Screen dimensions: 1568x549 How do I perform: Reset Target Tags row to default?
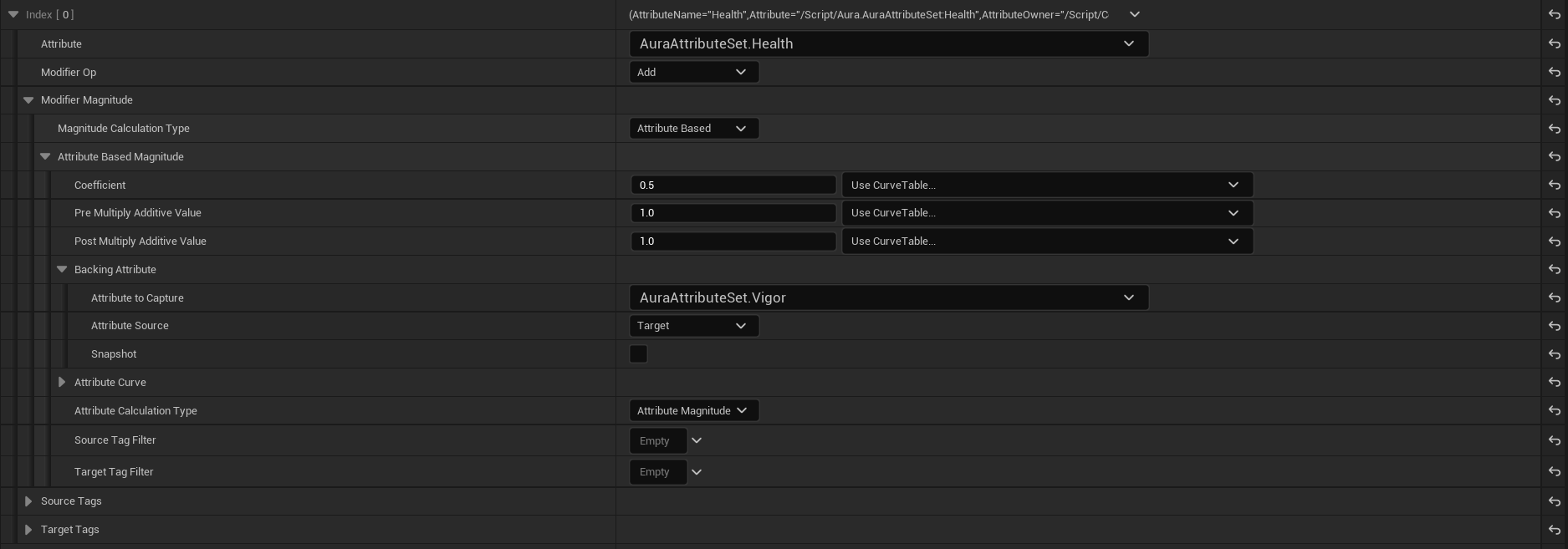tap(1555, 530)
